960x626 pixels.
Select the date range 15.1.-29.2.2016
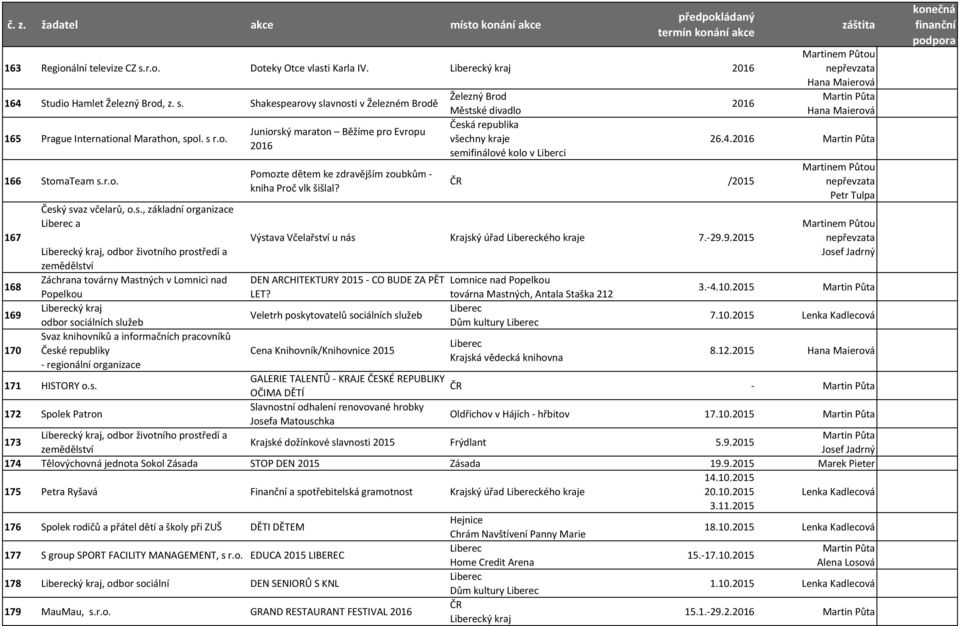coord(719,612)
